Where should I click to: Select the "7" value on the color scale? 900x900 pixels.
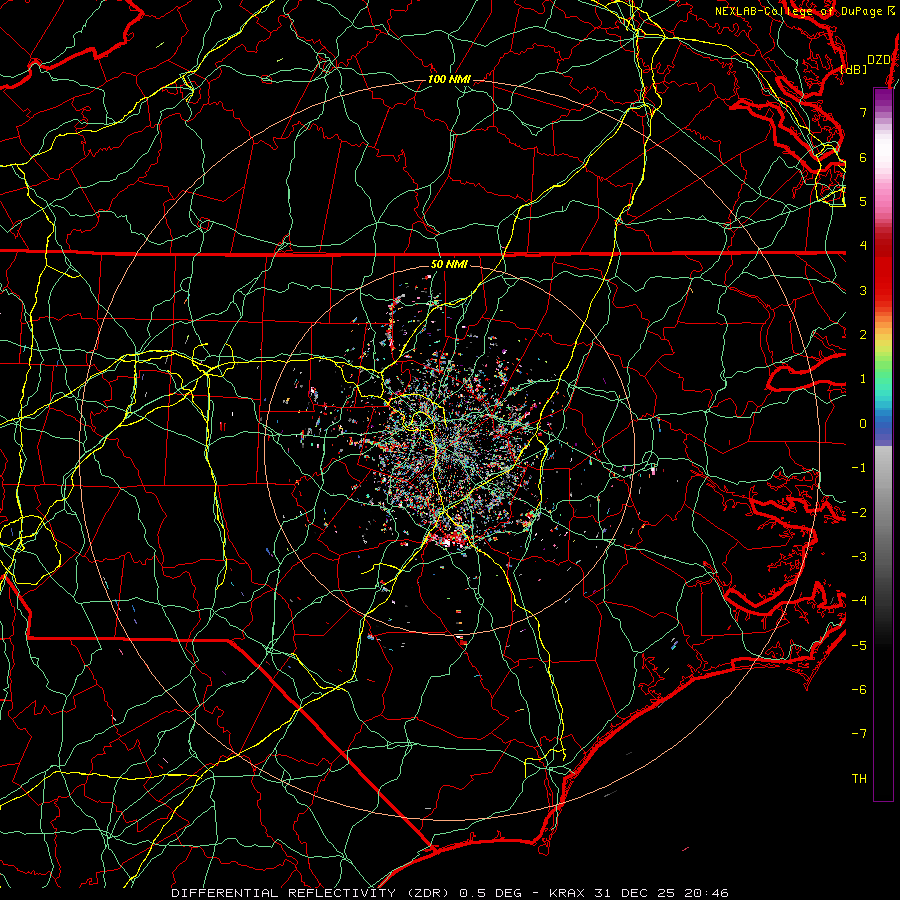[863, 112]
